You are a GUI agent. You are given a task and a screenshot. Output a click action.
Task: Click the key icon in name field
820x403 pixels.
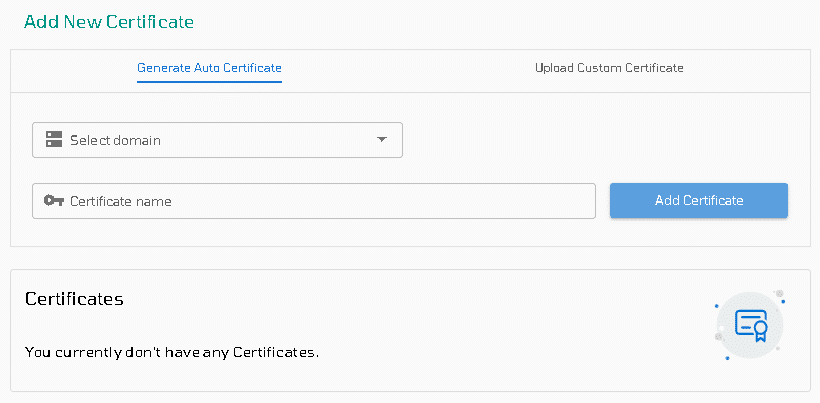(54, 201)
